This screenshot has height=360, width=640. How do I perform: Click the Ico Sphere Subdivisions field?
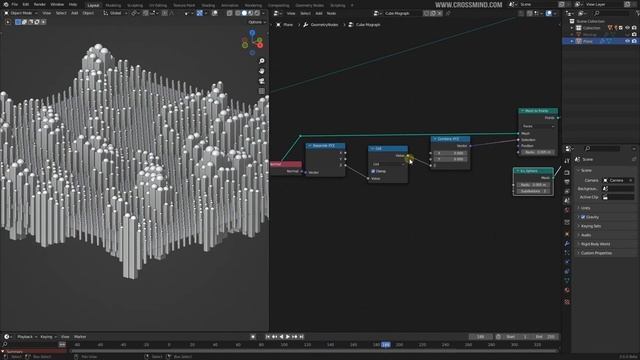(533, 191)
